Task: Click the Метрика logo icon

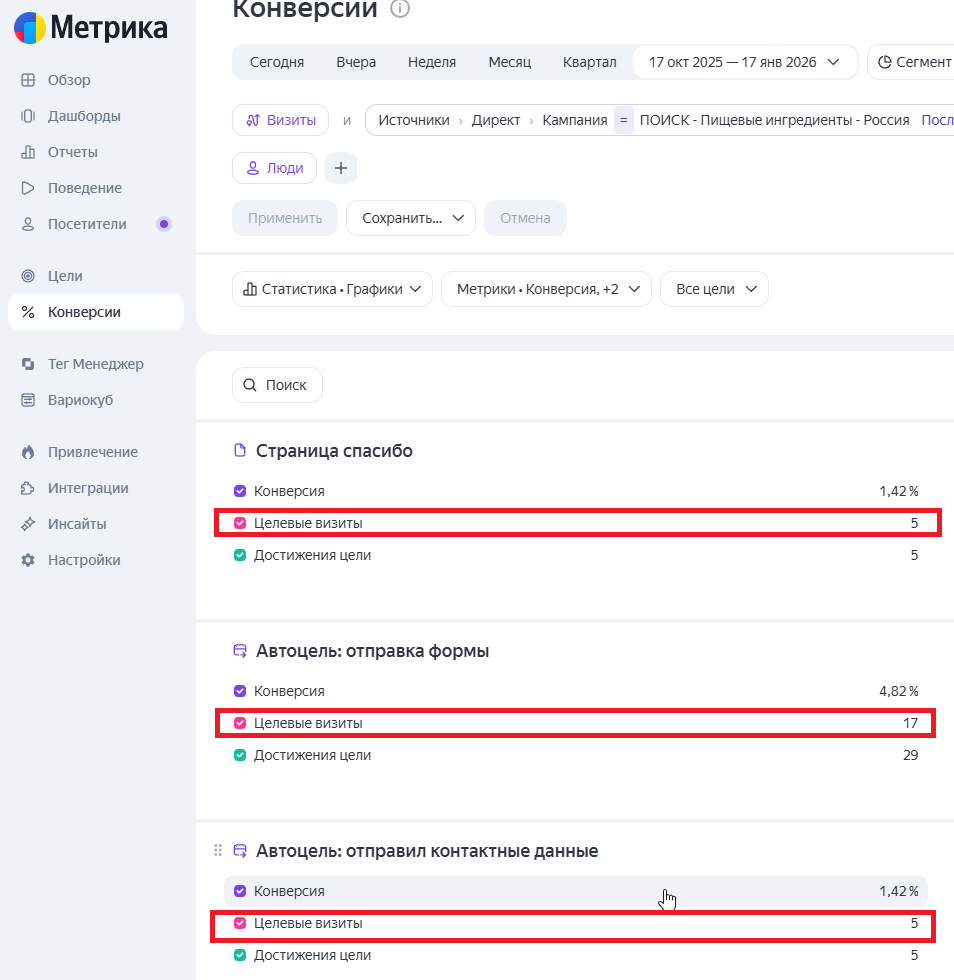Action: [x=29, y=28]
